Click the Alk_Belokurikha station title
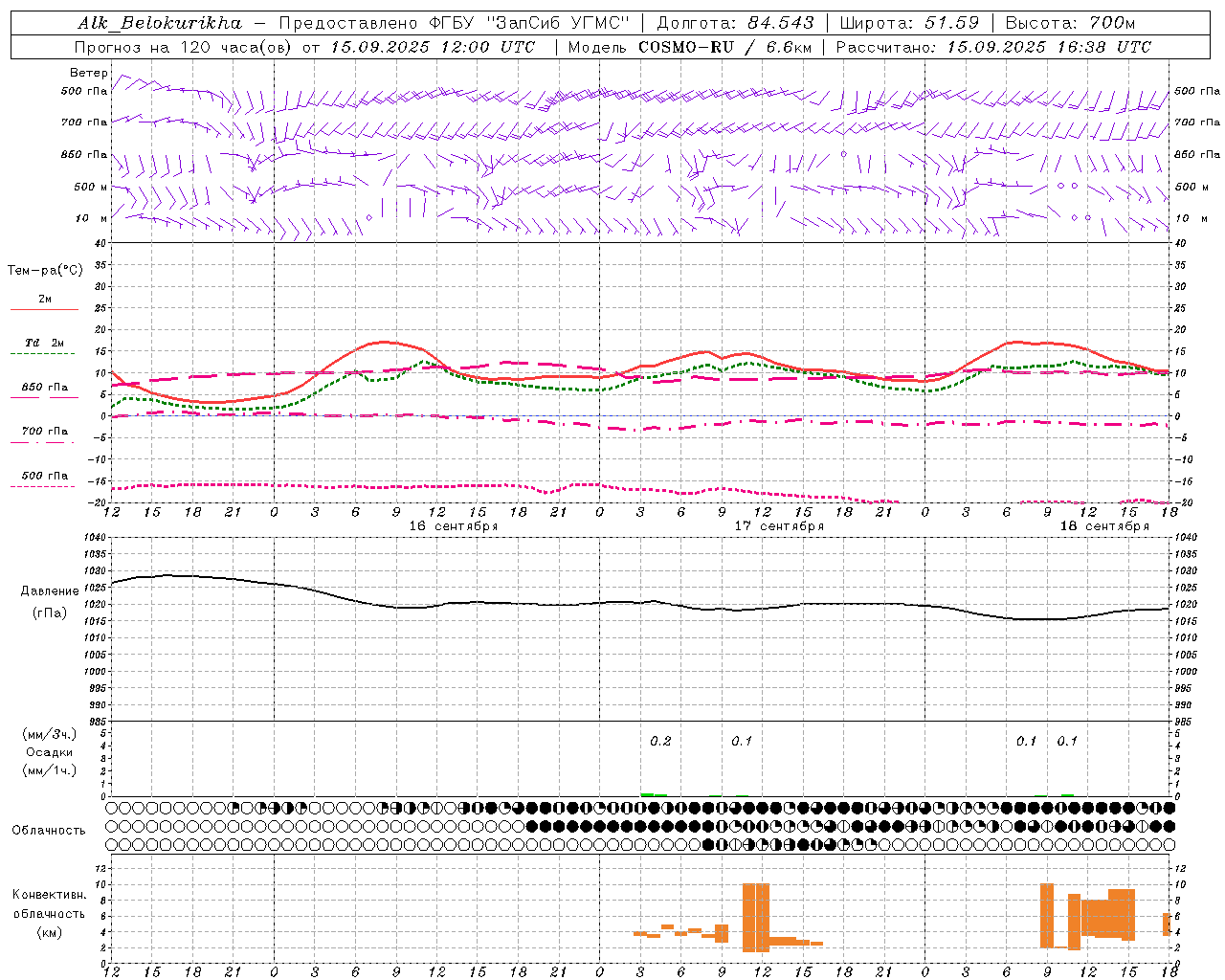The image size is (1225, 980). pyautogui.click(x=160, y=23)
